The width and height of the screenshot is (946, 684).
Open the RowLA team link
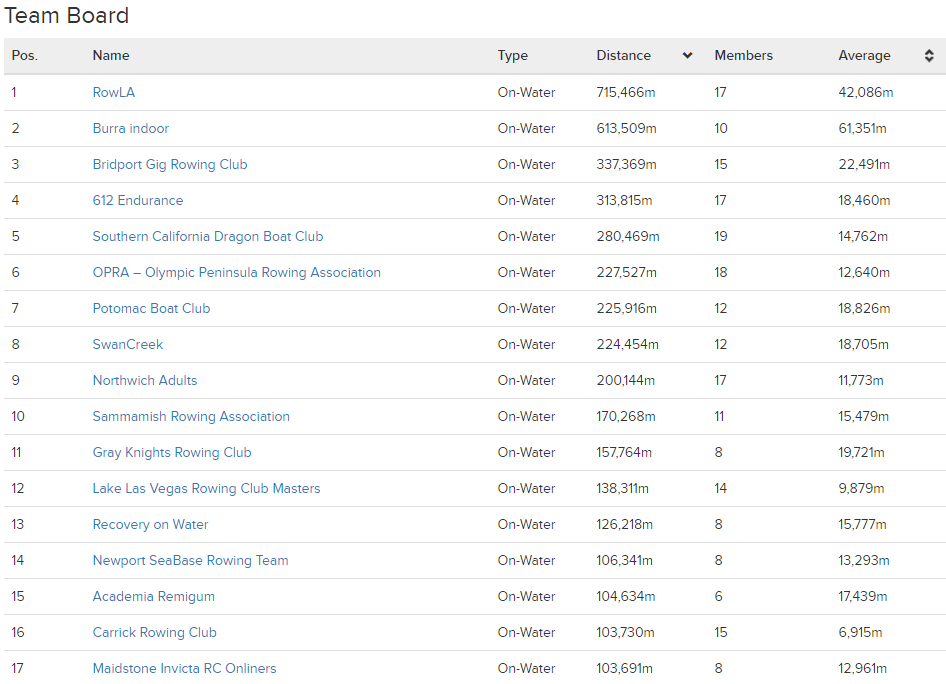click(113, 92)
